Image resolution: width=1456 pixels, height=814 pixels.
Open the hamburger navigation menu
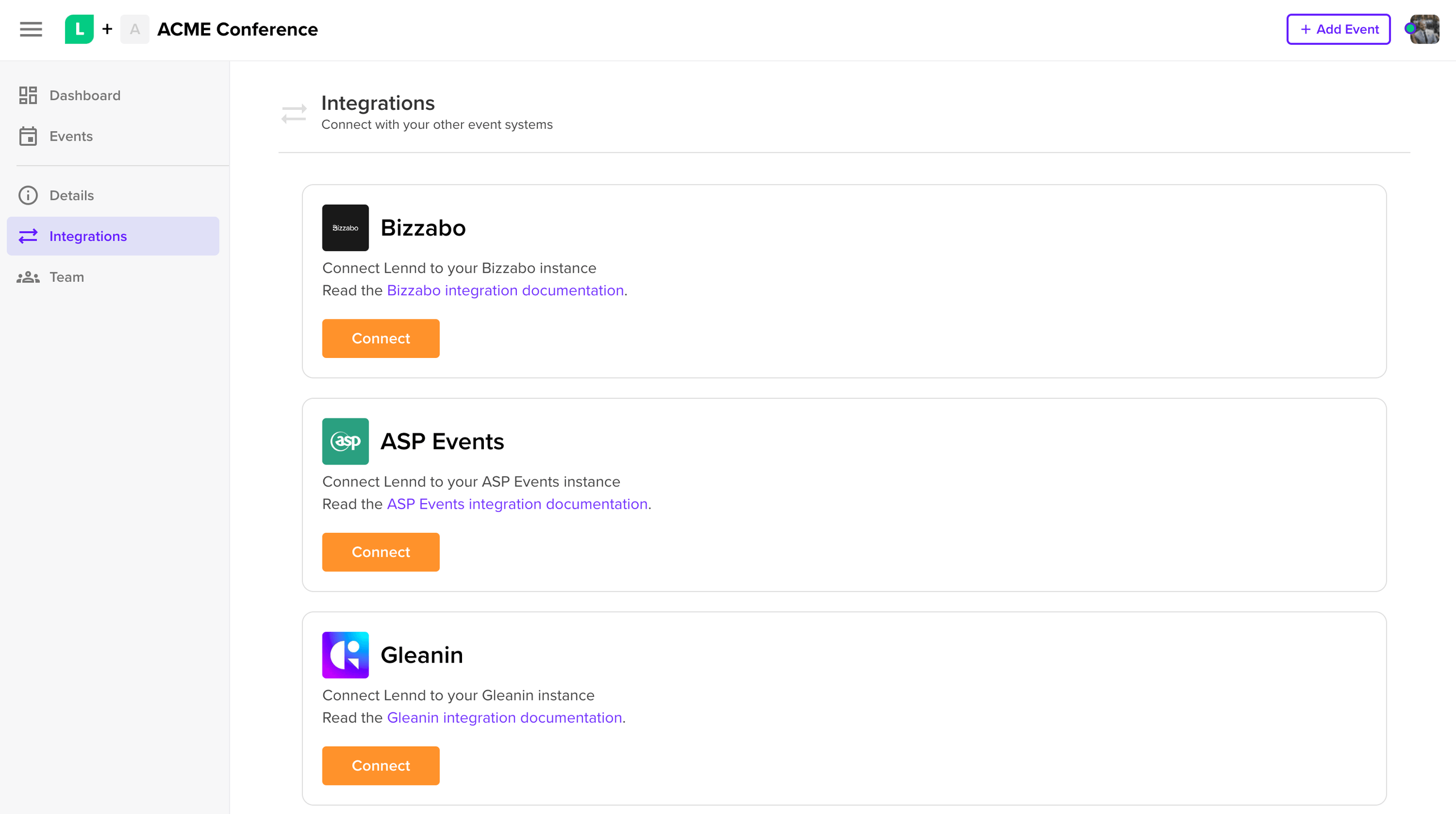31,29
